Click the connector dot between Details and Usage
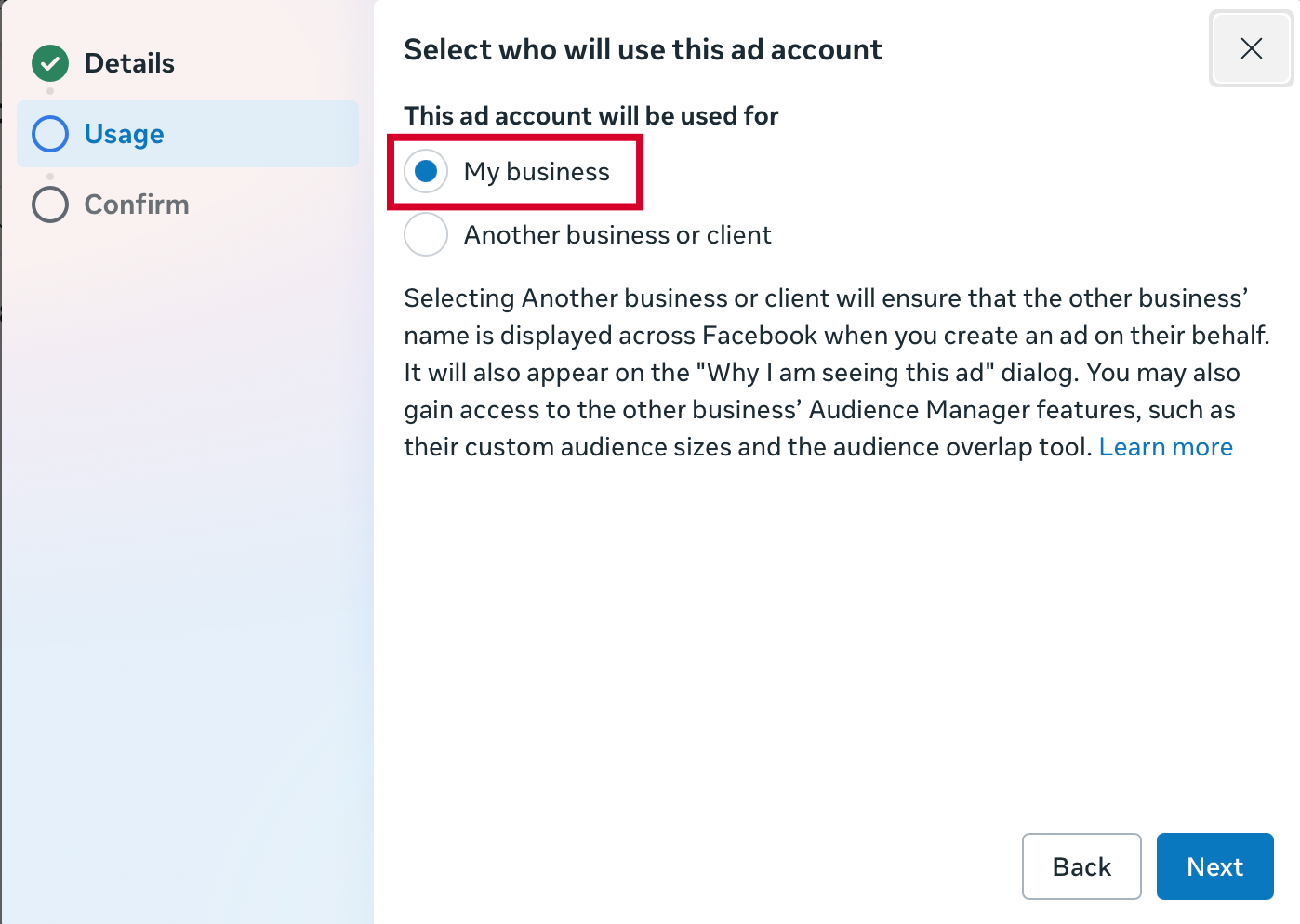 (50, 91)
